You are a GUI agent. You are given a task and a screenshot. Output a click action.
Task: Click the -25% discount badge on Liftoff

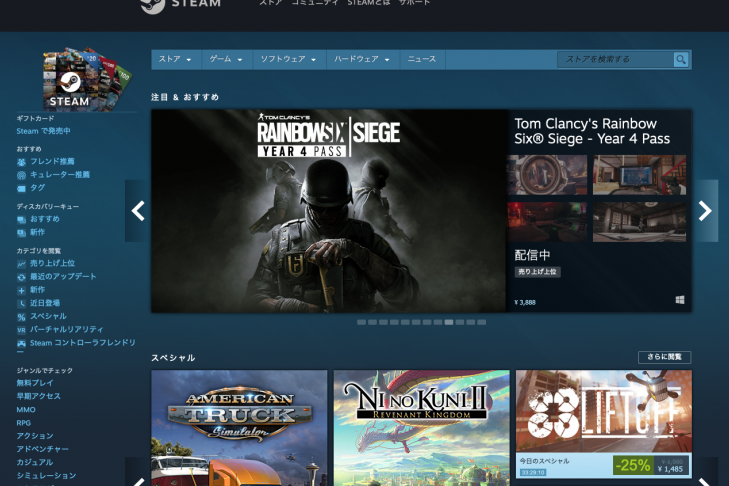point(633,465)
